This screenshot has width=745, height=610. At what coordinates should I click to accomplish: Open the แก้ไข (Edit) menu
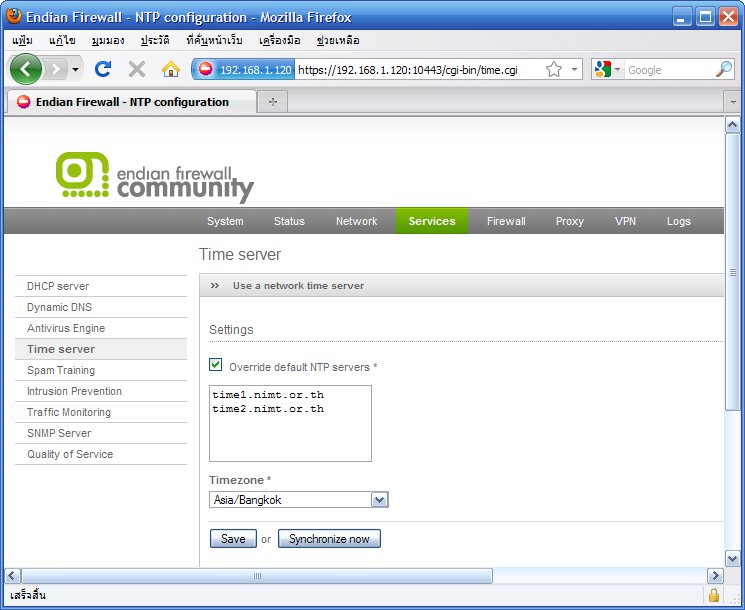click(x=62, y=40)
